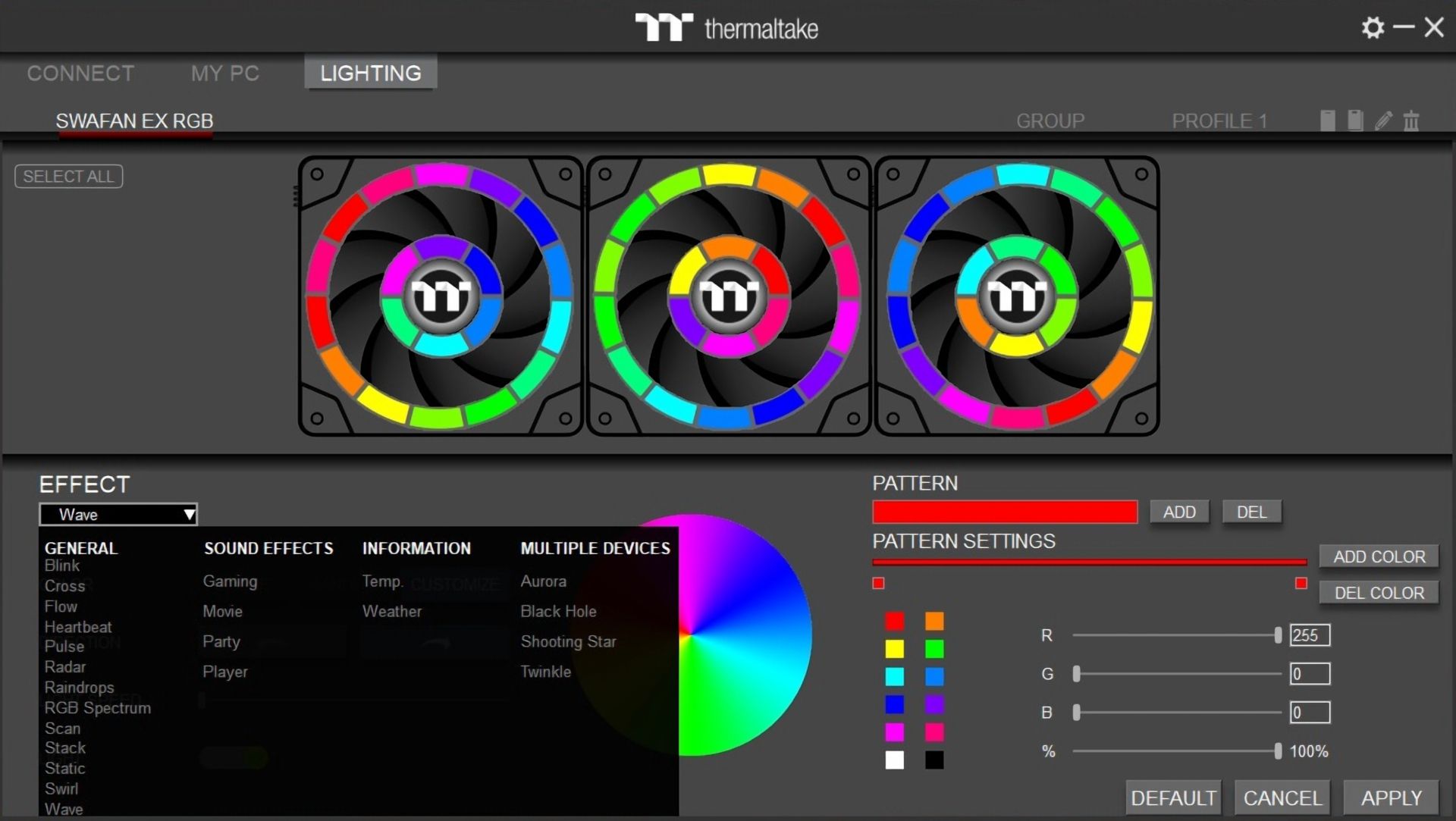Choose Pulse effect from the list

coord(64,647)
